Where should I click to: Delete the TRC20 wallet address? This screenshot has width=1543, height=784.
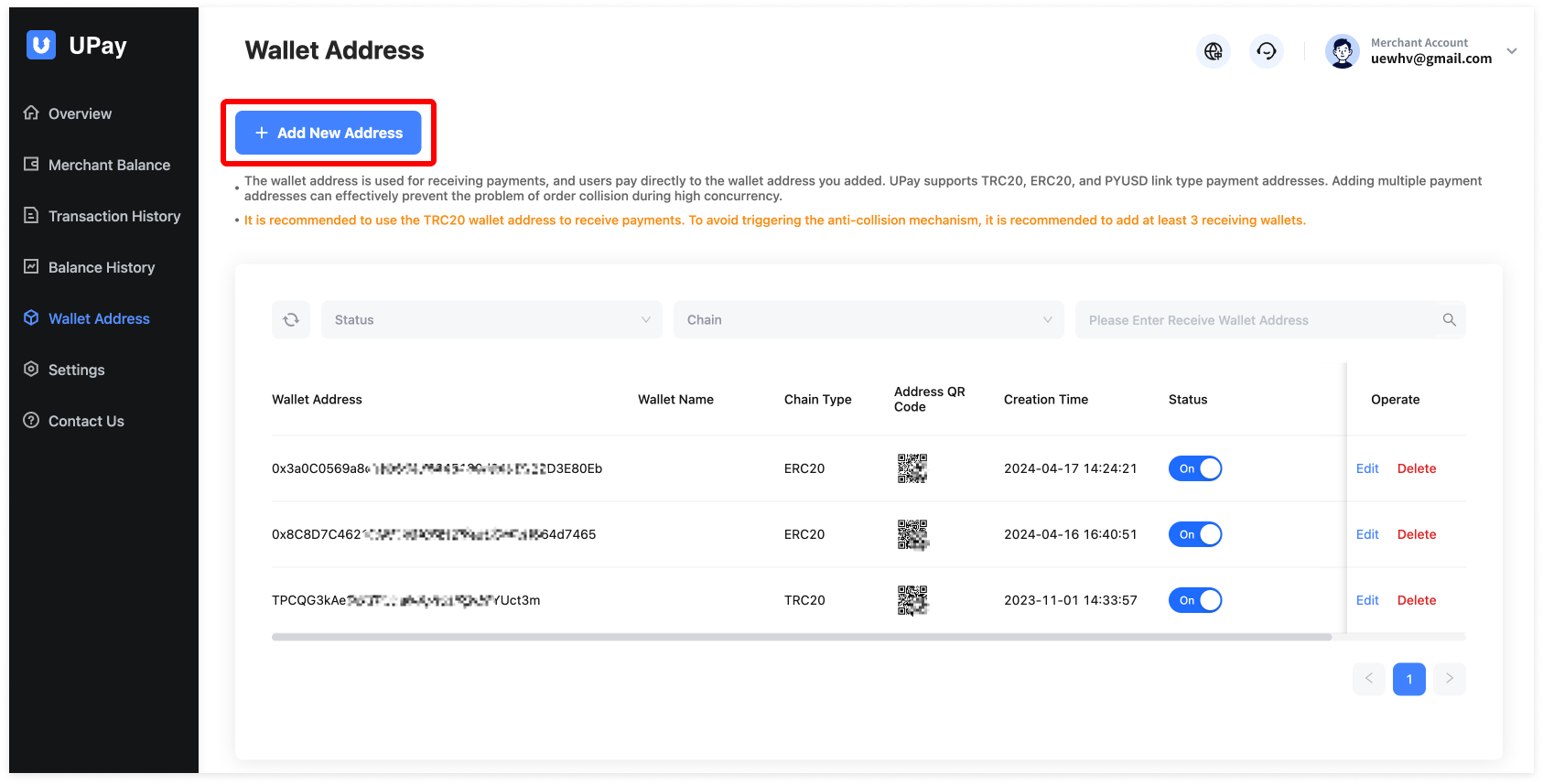pos(1417,600)
